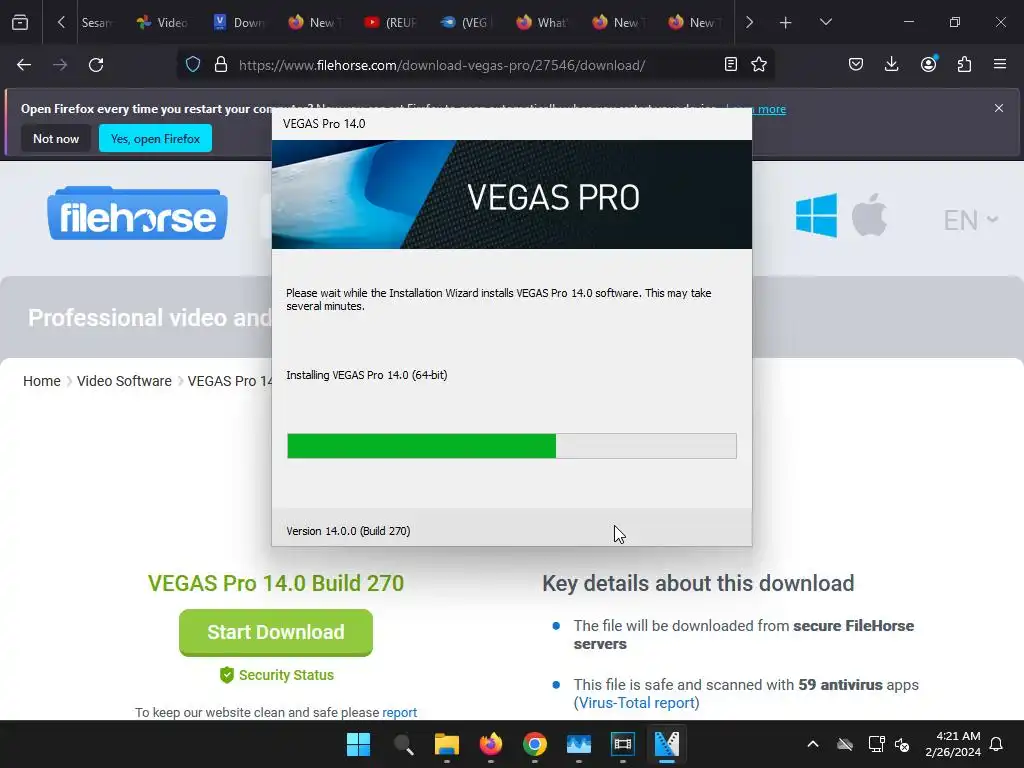The image size is (1024, 768).
Task: Open Firefox View icon in tab bar
Action: 20,22
